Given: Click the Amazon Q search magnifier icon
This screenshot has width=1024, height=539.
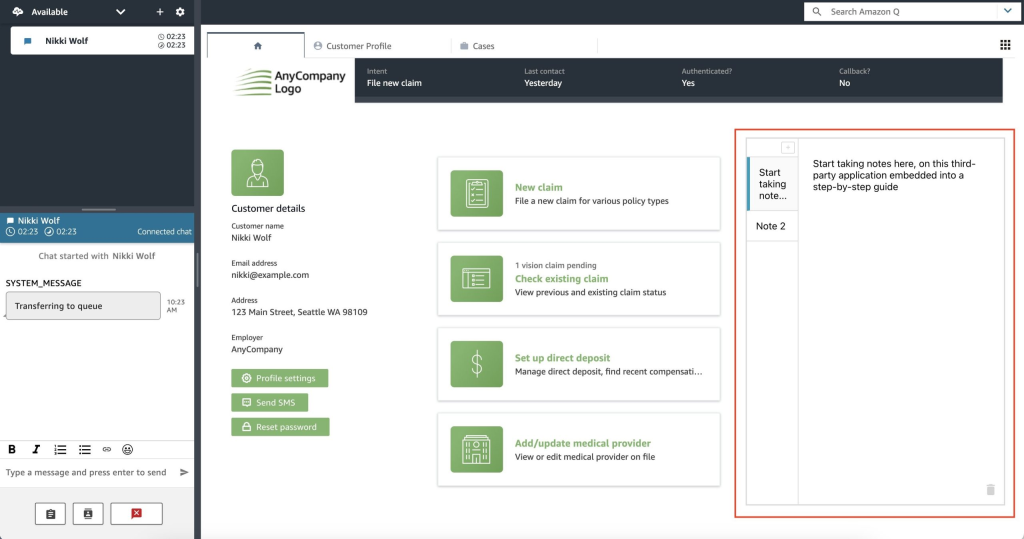Looking at the screenshot, I should 816,12.
